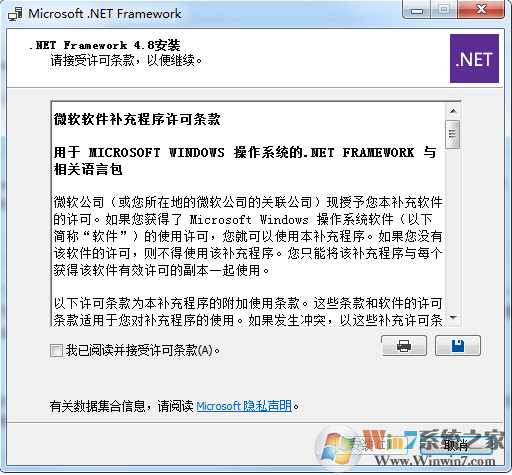
Task: Click the license scrollbar down arrow
Action: [453, 318]
